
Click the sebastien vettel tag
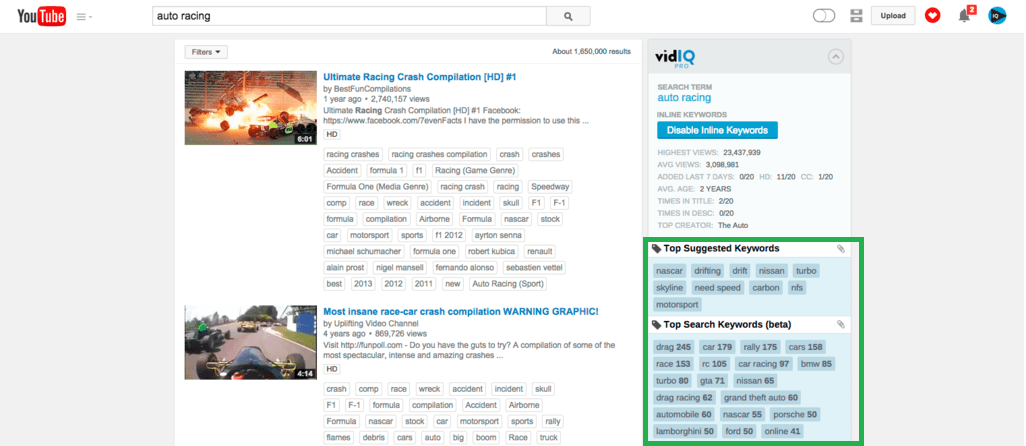(534, 268)
